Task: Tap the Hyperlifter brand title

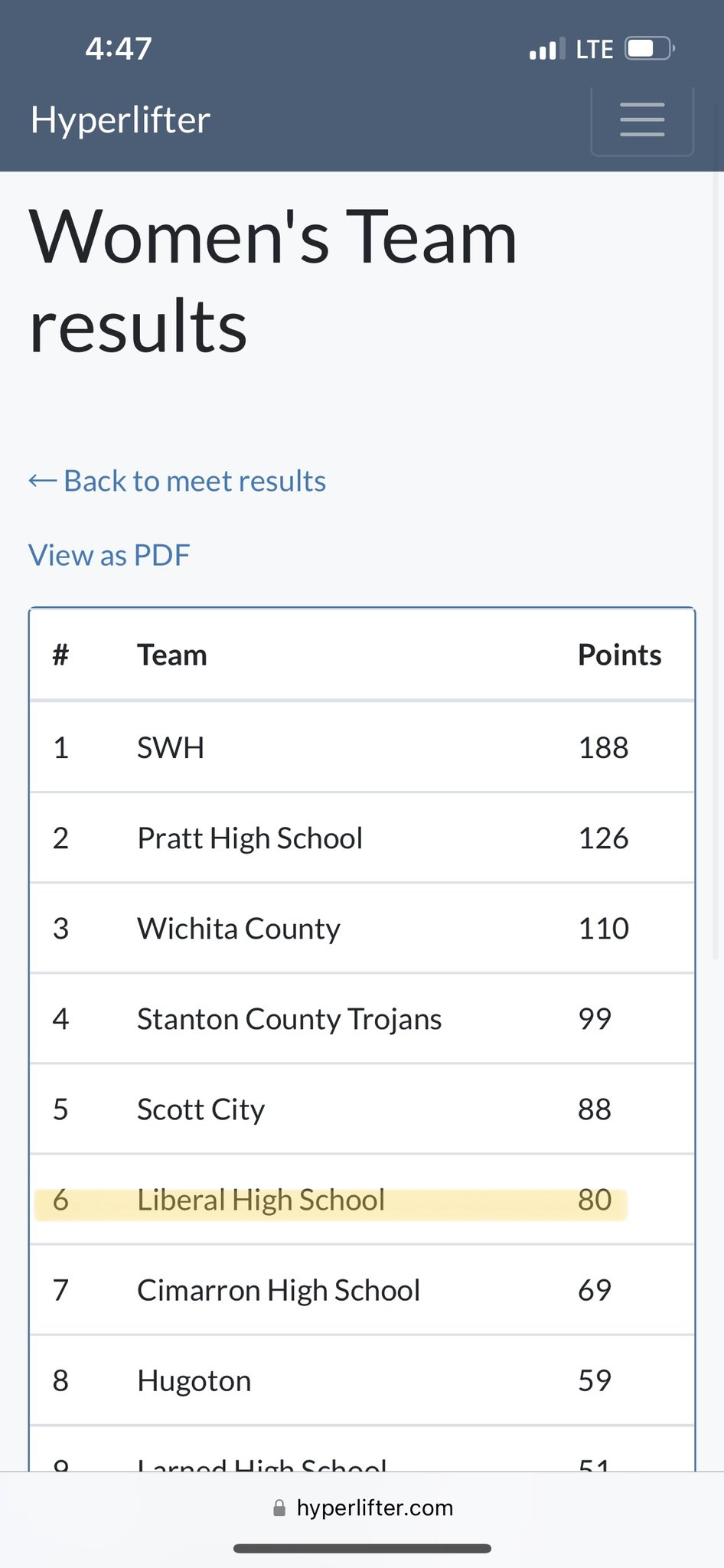Action: click(x=120, y=120)
